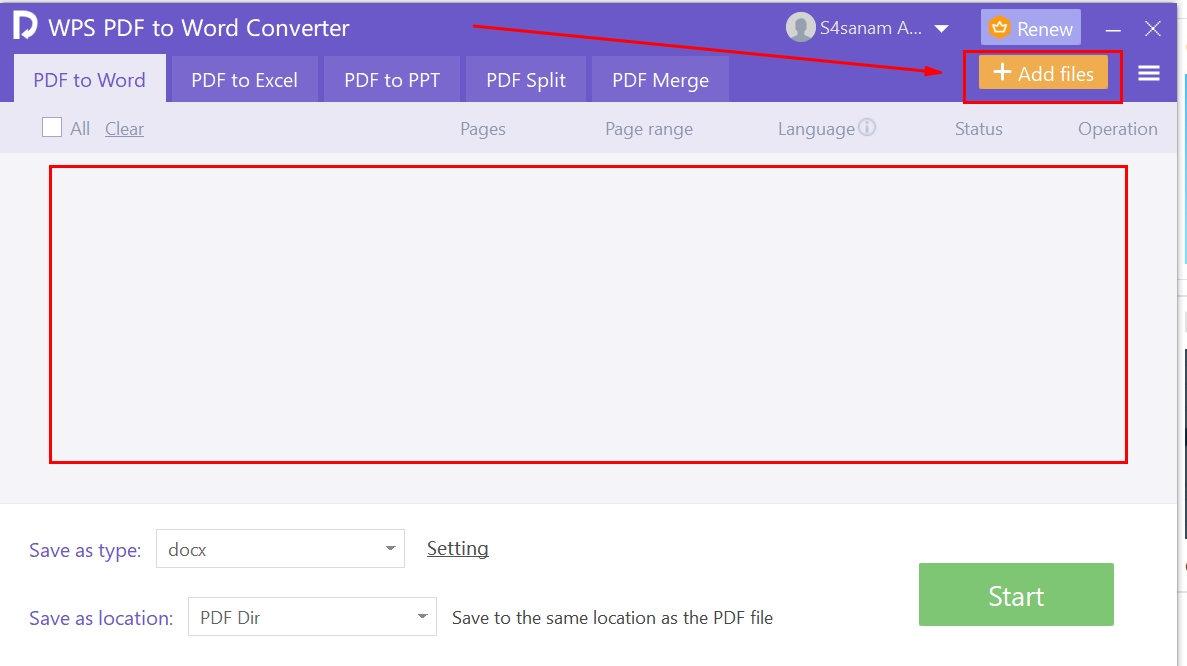
Task: Click the Language info icon
Action: 868,127
